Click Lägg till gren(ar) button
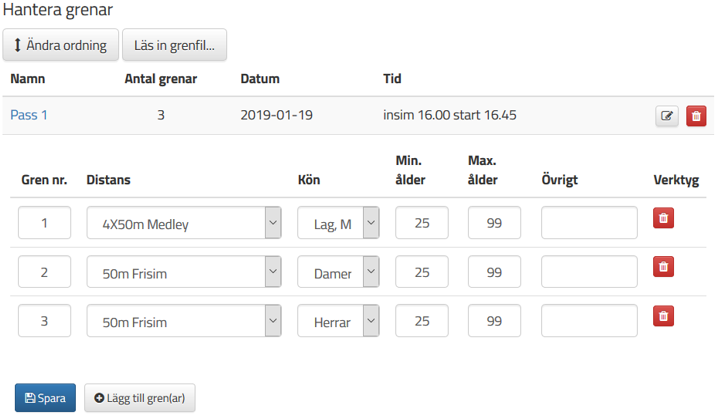Screen dimensions: 717x419 [x=139, y=398]
